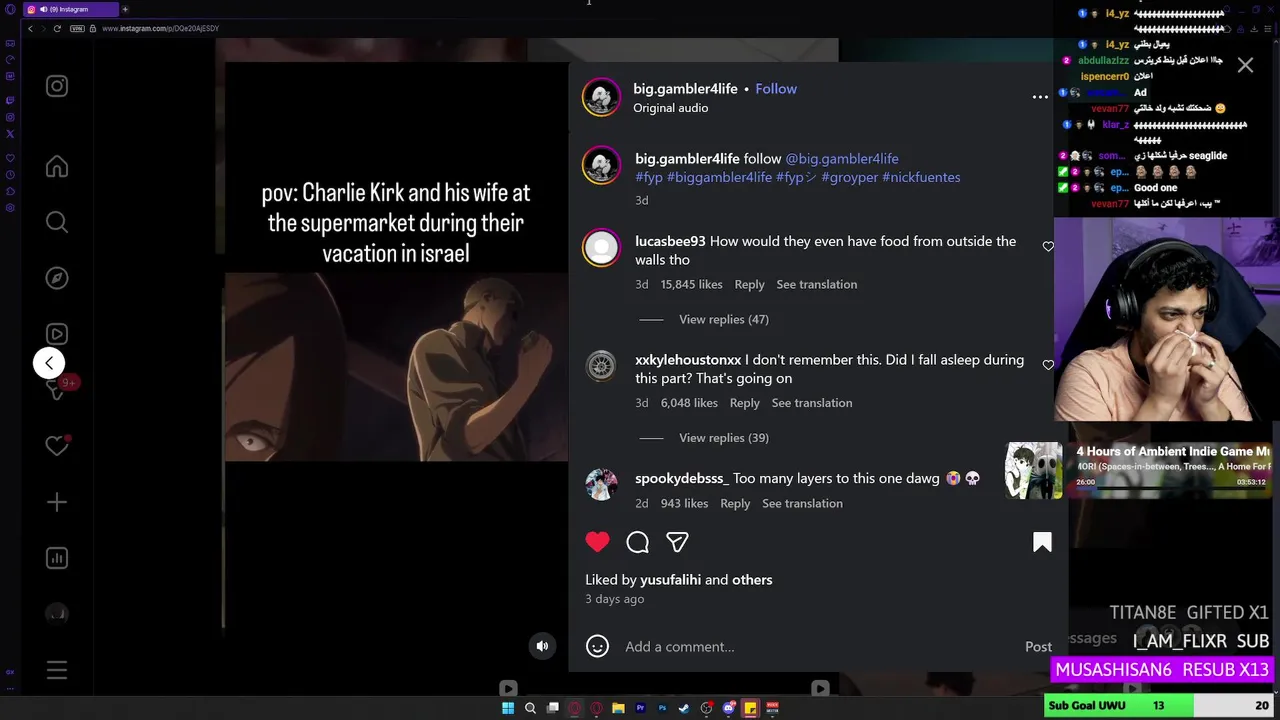Open the three-dots post options menu

pyautogui.click(x=1040, y=97)
